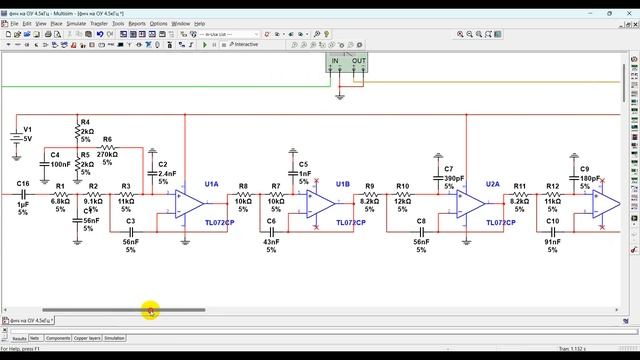The height and width of the screenshot is (360, 640).
Task: Switch to the Components tab
Action: [58, 338]
